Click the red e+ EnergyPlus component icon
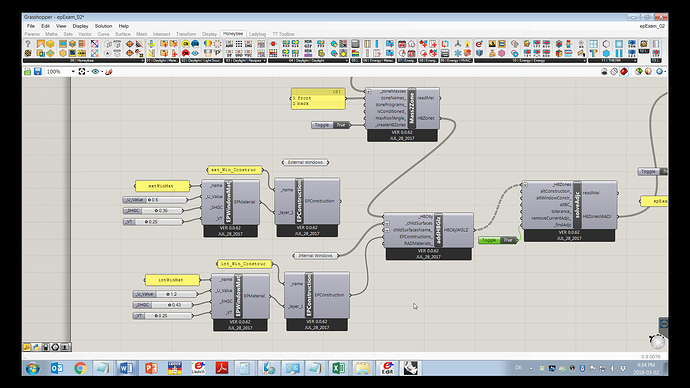Viewport: 690px width, 388px height. point(479,44)
